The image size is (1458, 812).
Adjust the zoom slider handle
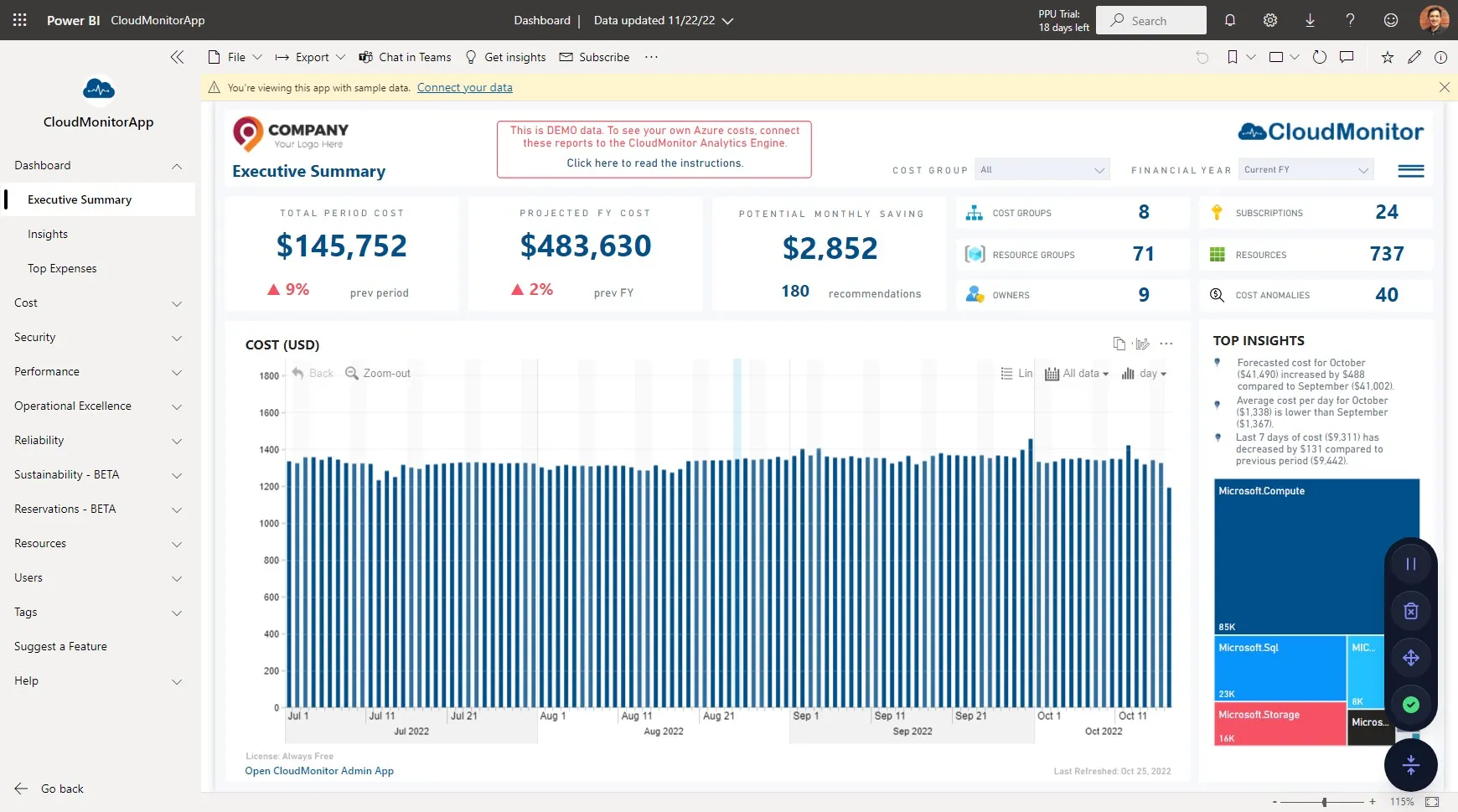(1325, 802)
